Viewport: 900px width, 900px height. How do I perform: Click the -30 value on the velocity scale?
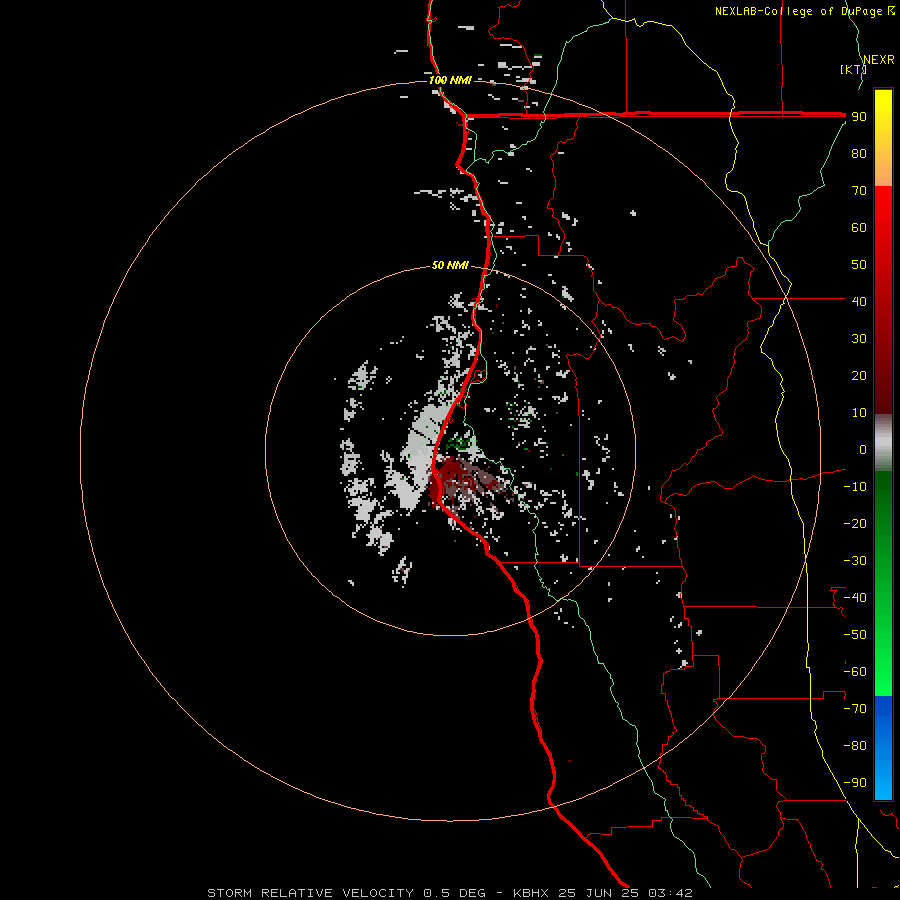pos(855,561)
